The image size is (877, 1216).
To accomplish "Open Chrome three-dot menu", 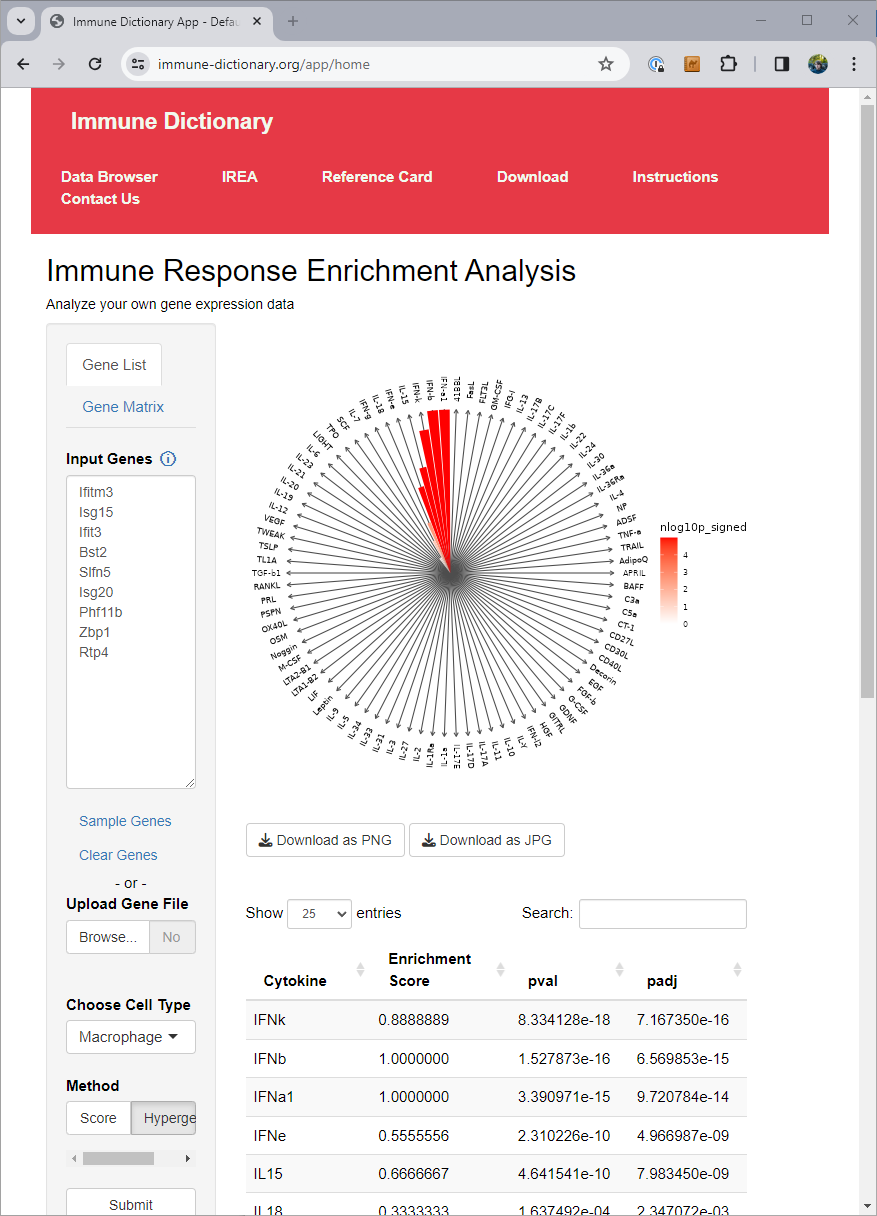I will point(854,64).
